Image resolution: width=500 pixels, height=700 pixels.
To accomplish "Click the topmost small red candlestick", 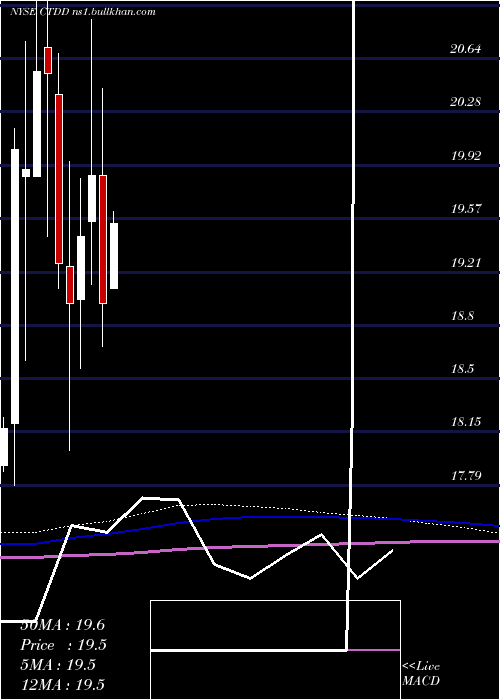I will [x=48, y=60].
